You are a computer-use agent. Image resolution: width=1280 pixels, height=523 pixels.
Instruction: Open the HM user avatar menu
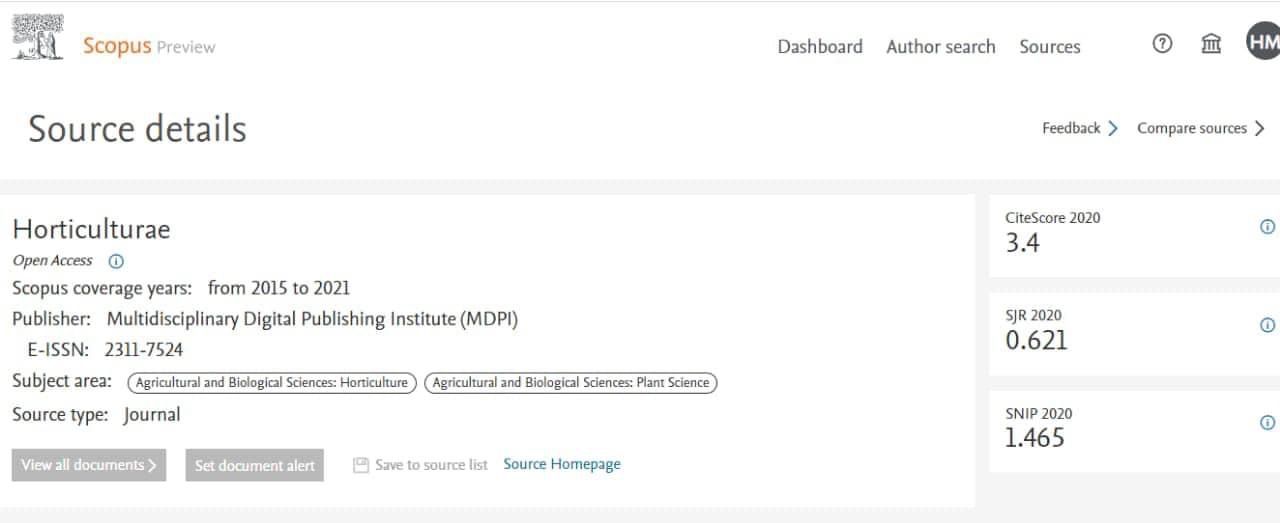[x=1263, y=42]
